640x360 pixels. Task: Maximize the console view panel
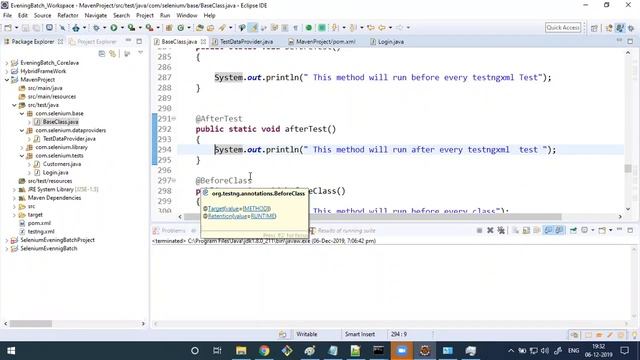click(630, 231)
